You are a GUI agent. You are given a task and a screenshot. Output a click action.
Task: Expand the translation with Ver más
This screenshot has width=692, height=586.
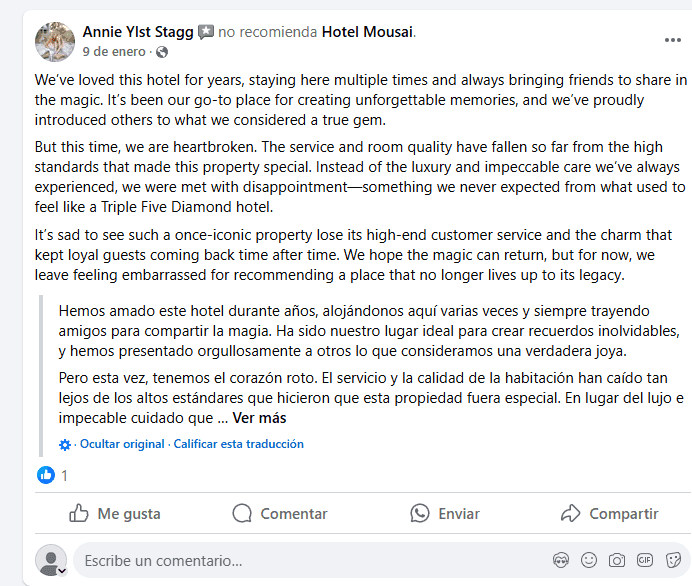[x=259, y=419]
